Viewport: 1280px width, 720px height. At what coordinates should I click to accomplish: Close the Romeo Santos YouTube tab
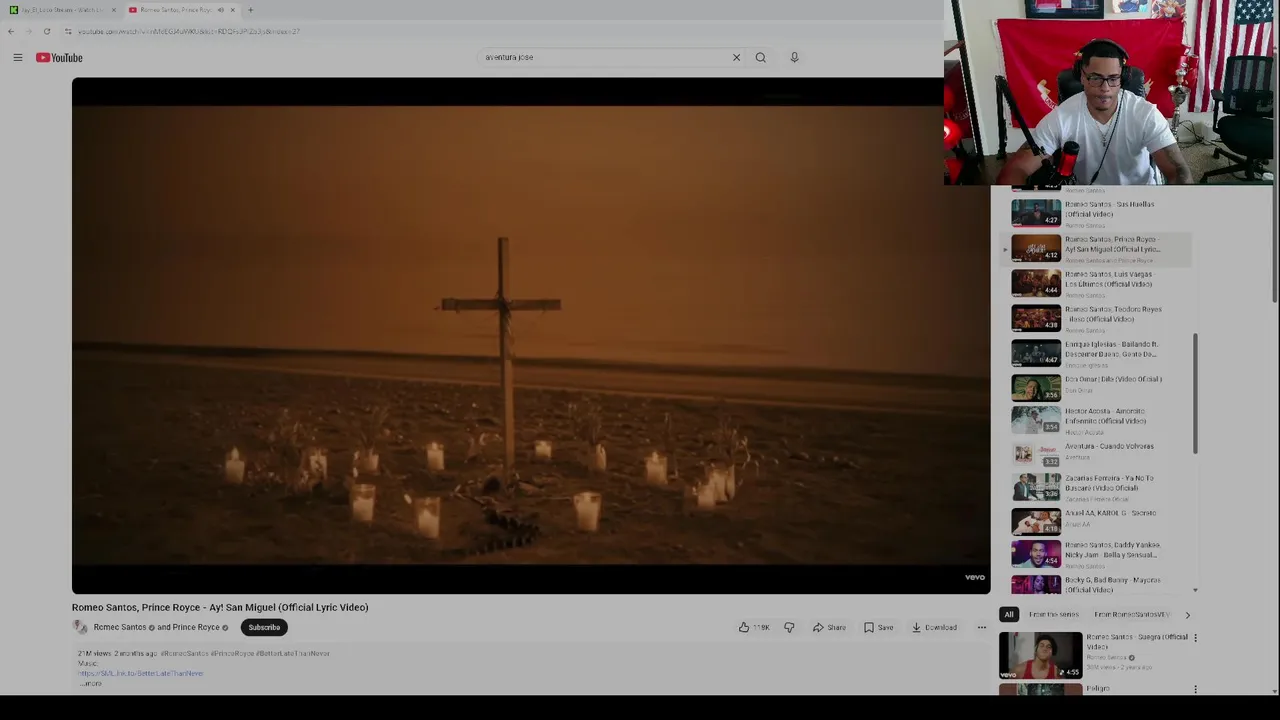tap(232, 10)
